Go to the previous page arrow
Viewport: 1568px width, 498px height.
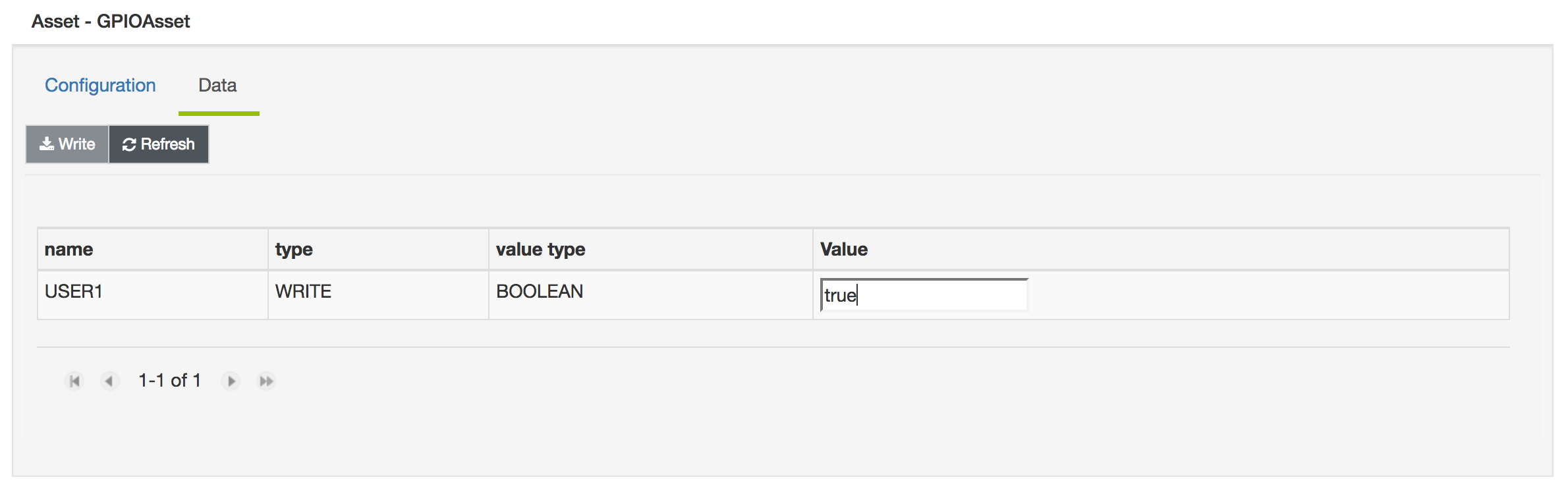(x=109, y=381)
